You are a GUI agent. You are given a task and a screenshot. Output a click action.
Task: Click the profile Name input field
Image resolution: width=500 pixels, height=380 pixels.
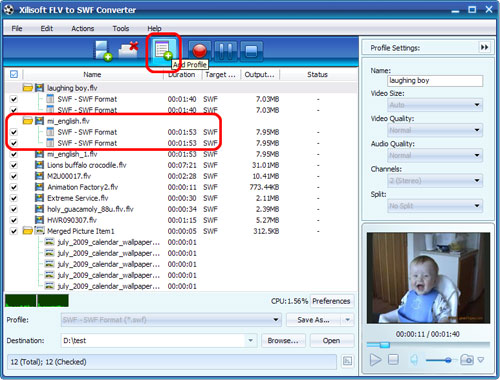coord(435,81)
